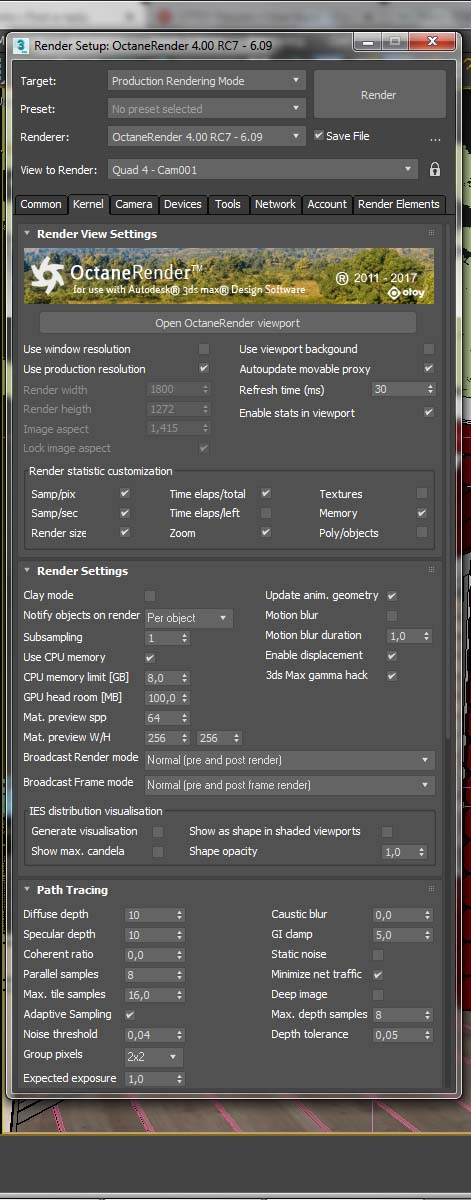Image resolution: width=471 pixels, height=1200 pixels.
Task: Switch to the Camera tab
Action: click(134, 204)
